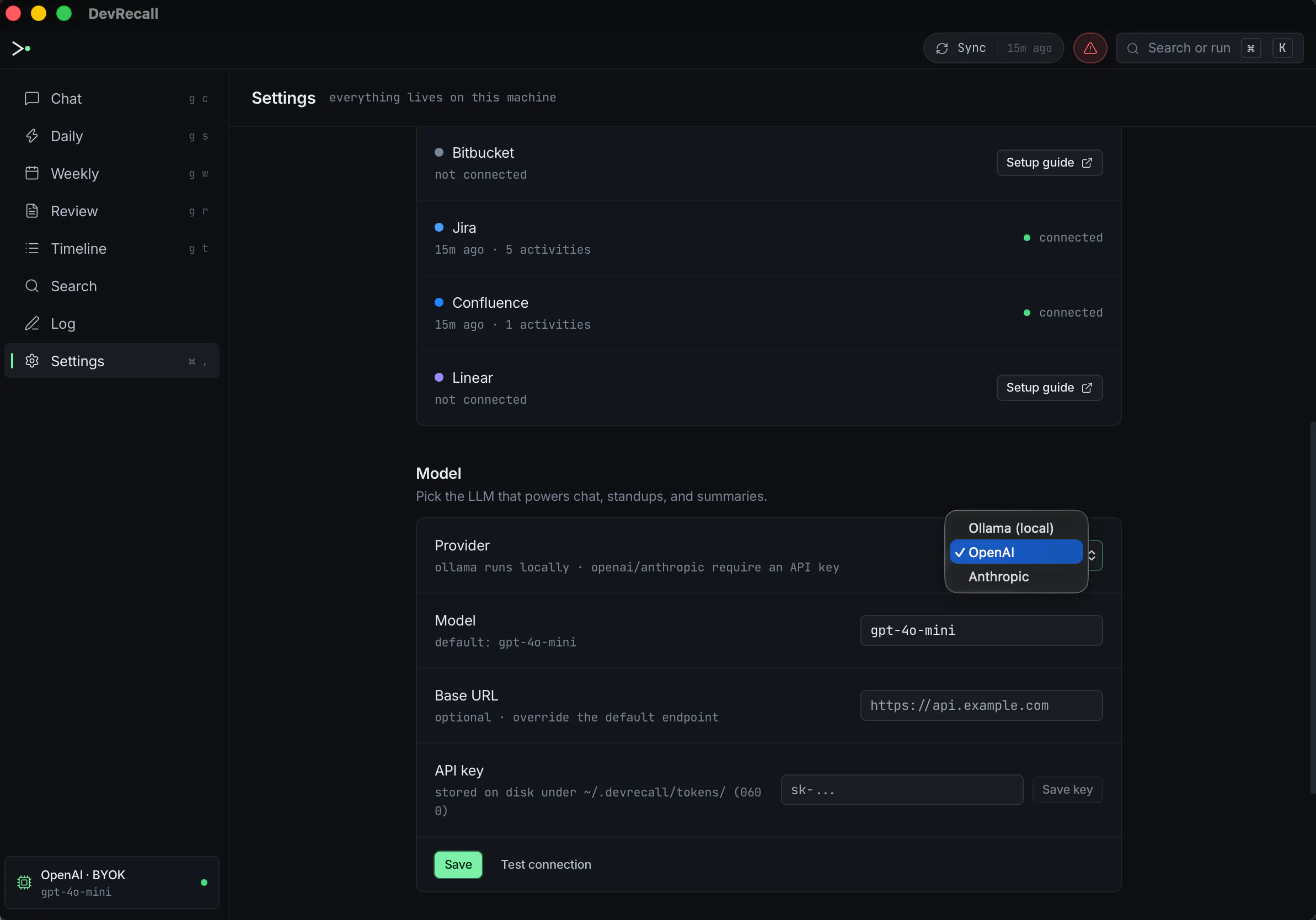Click the API key input field
The width and height of the screenshot is (1316, 920).
(902, 789)
